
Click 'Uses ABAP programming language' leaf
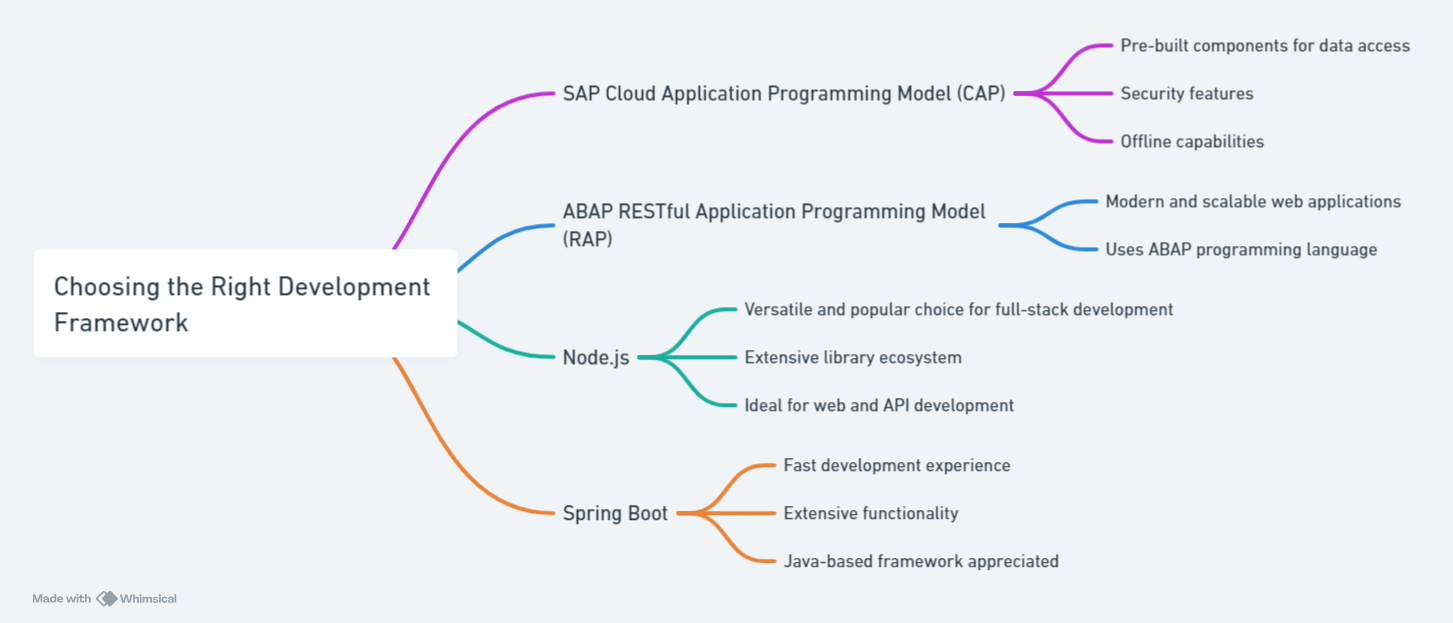(1240, 250)
